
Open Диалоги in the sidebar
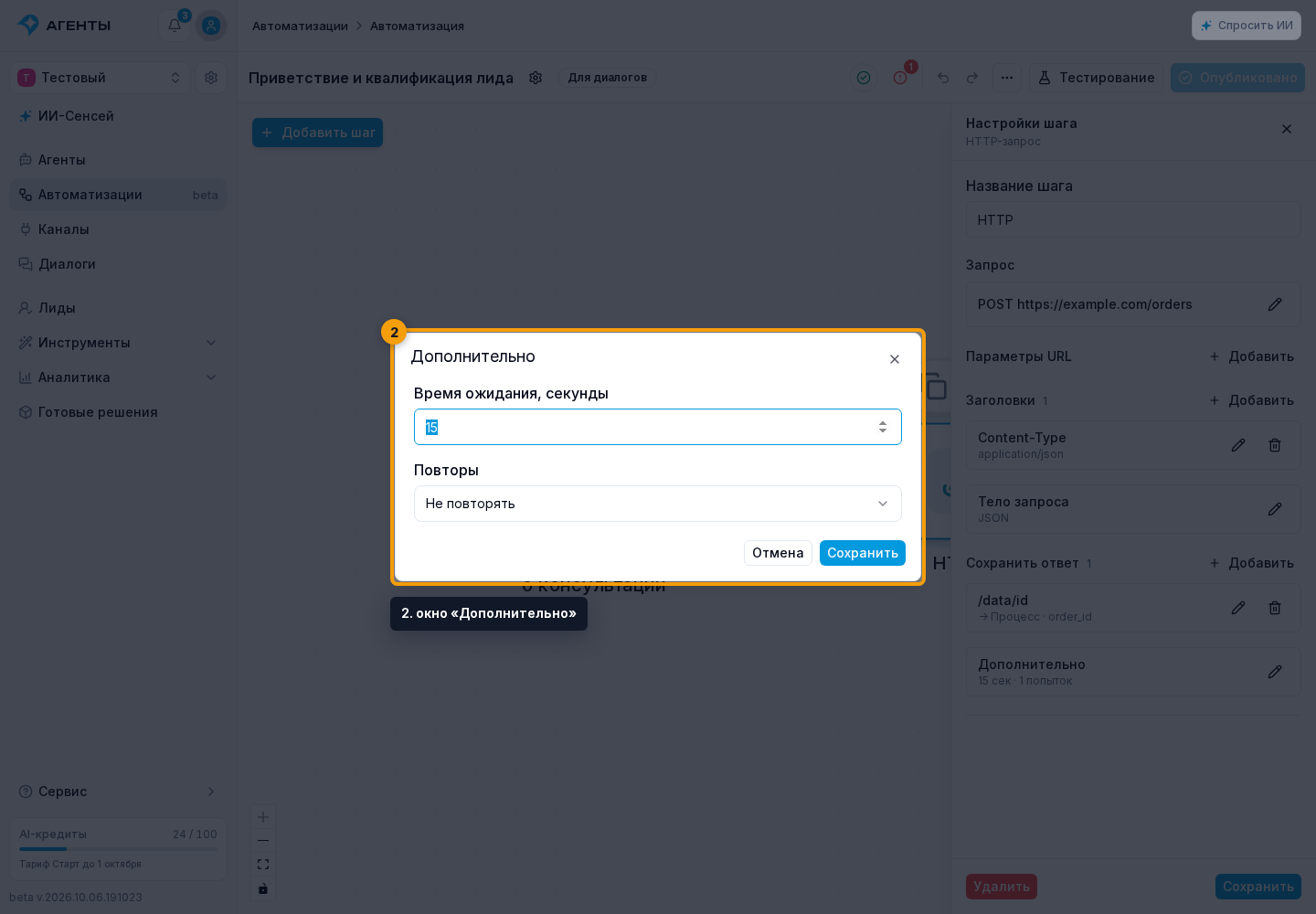pyautogui.click(x=119, y=264)
